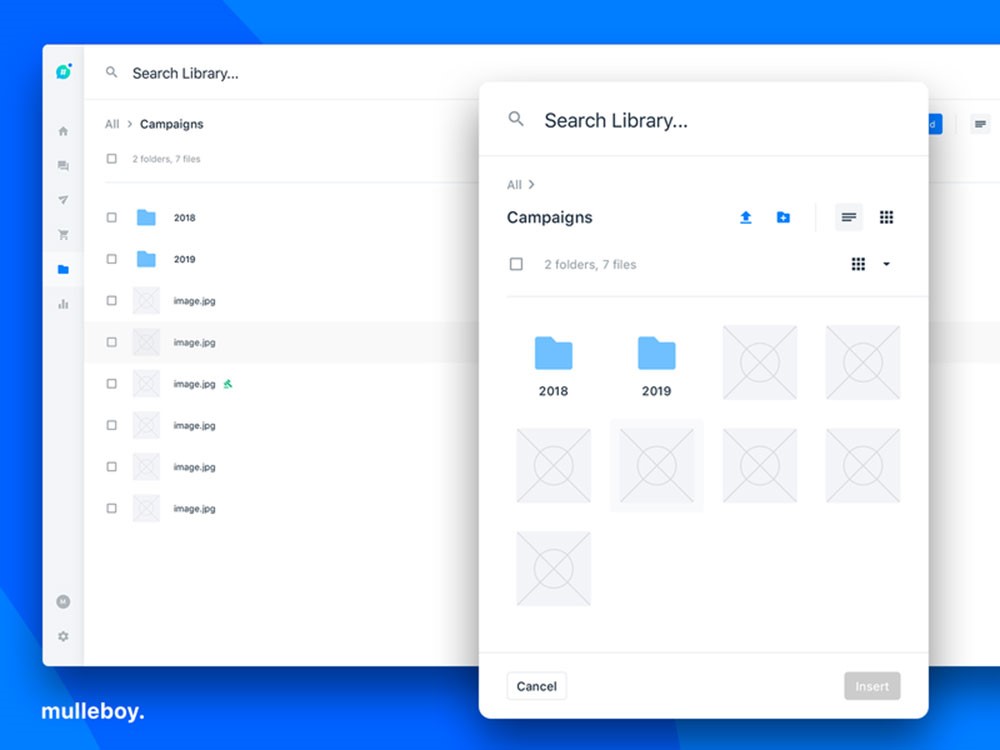Image resolution: width=1000 pixels, height=750 pixels.
Task: Click the new folder icon in the dialog
Action: point(783,217)
